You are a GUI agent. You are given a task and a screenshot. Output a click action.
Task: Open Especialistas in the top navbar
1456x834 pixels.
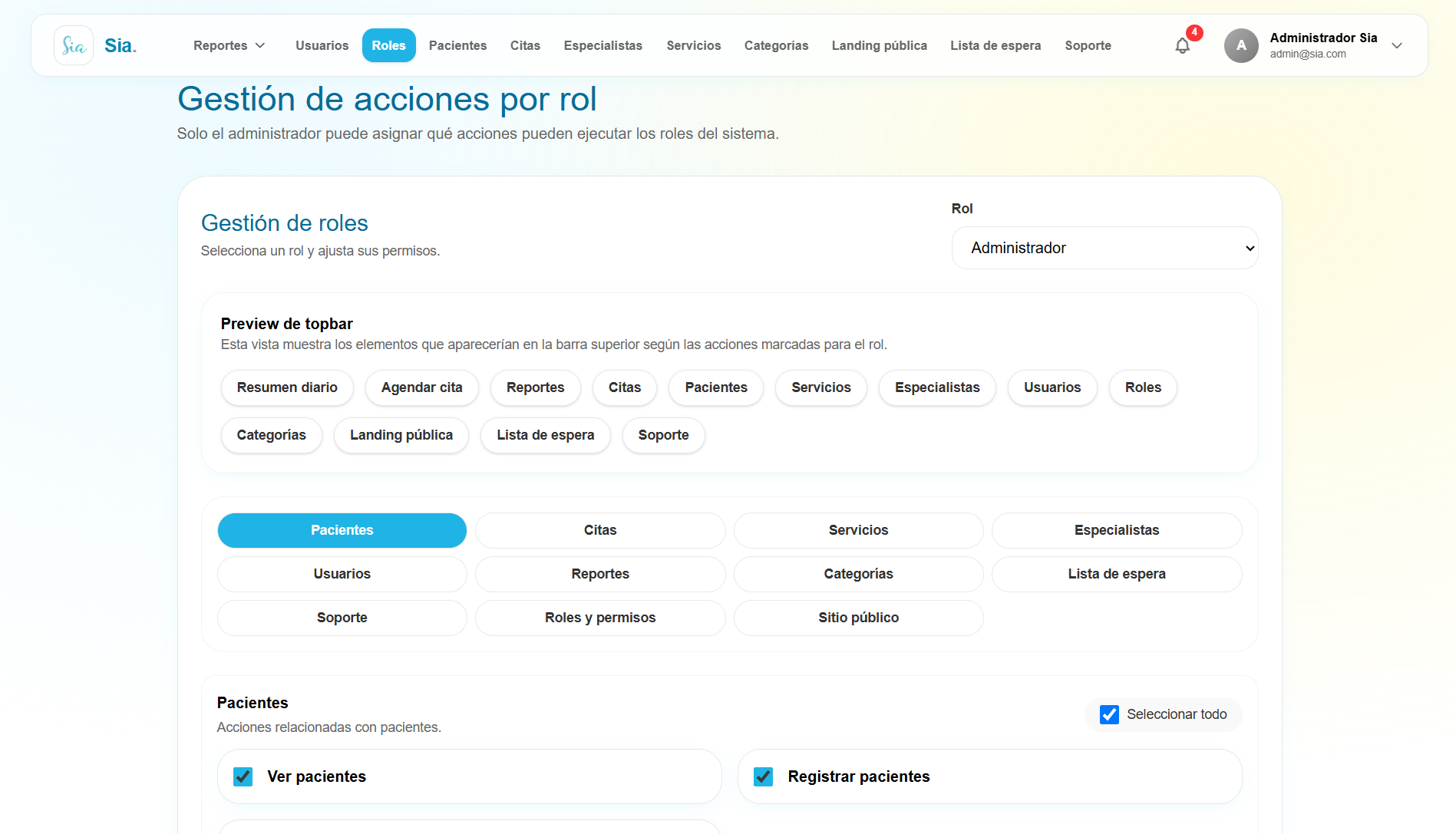point(603,45)
